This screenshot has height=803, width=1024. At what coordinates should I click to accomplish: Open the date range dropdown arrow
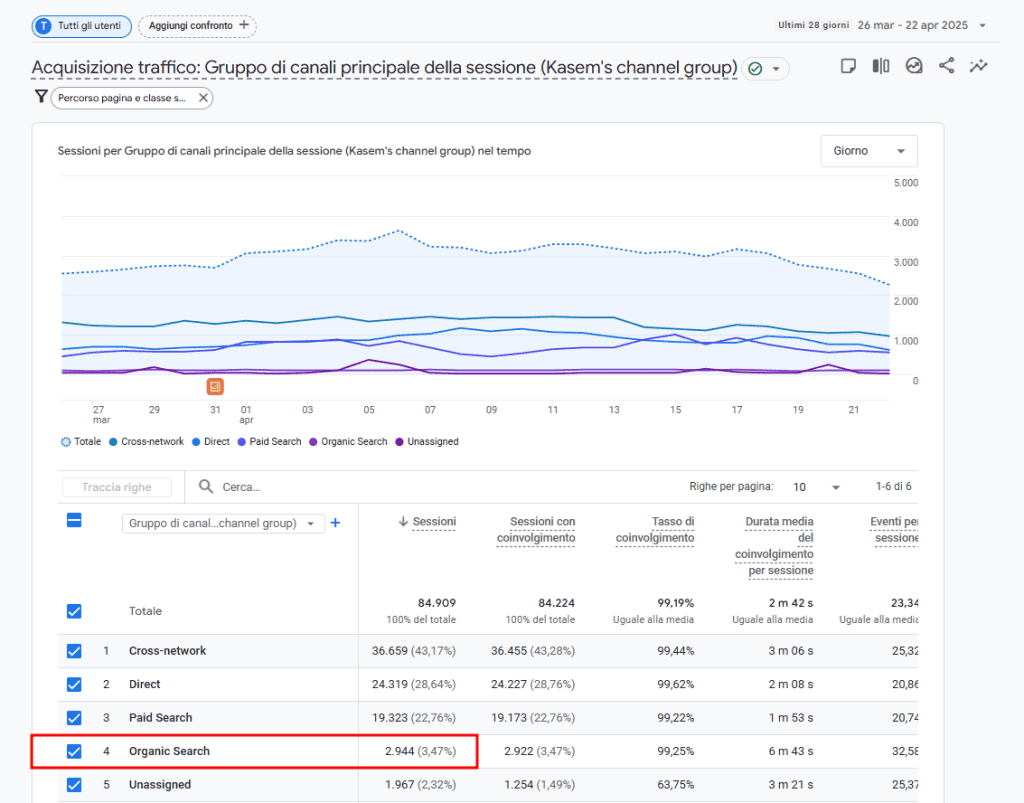982,25
